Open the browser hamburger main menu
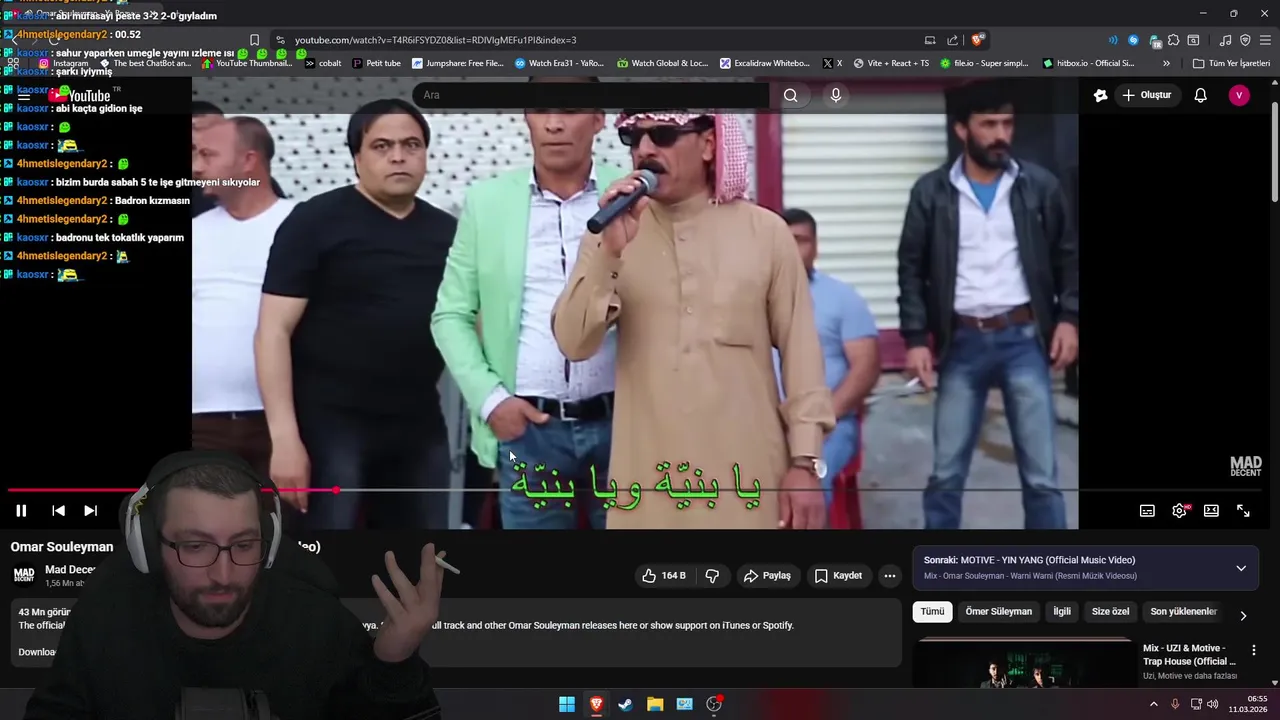This screenshot has height=720, width=1280. click(x=1266, y=40)
